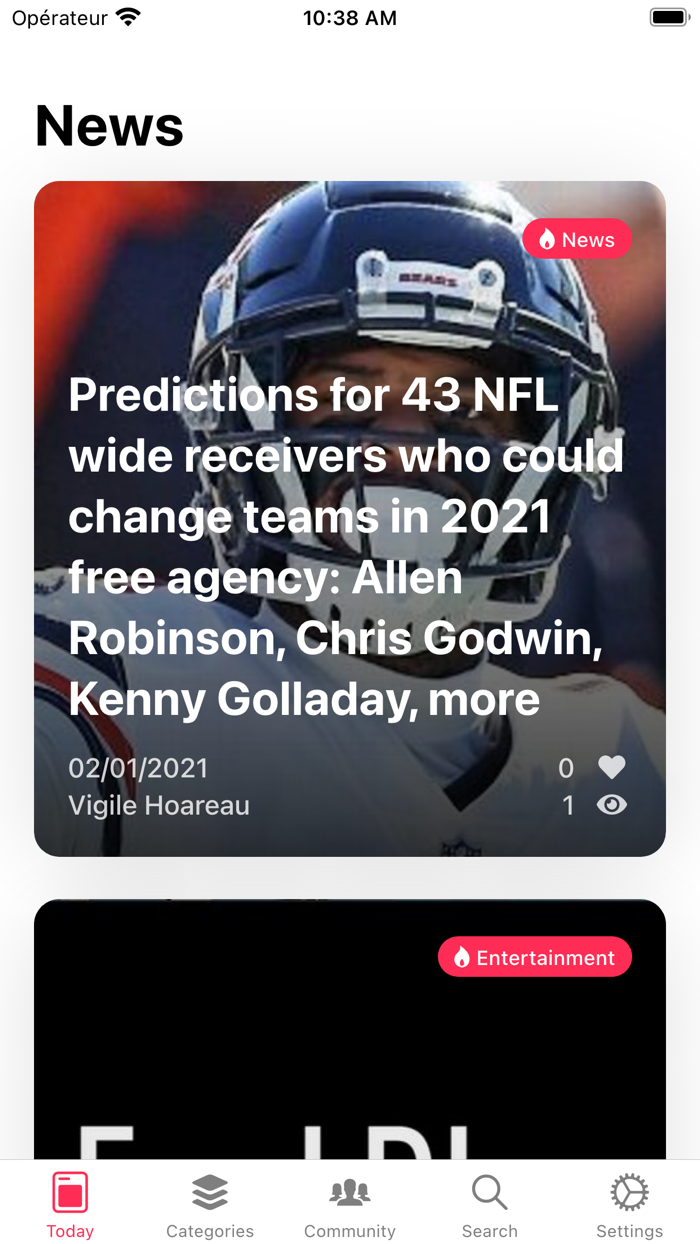Switch to the Categories tab label
The image size is (700, 1244).
(x=210, y=1231)
